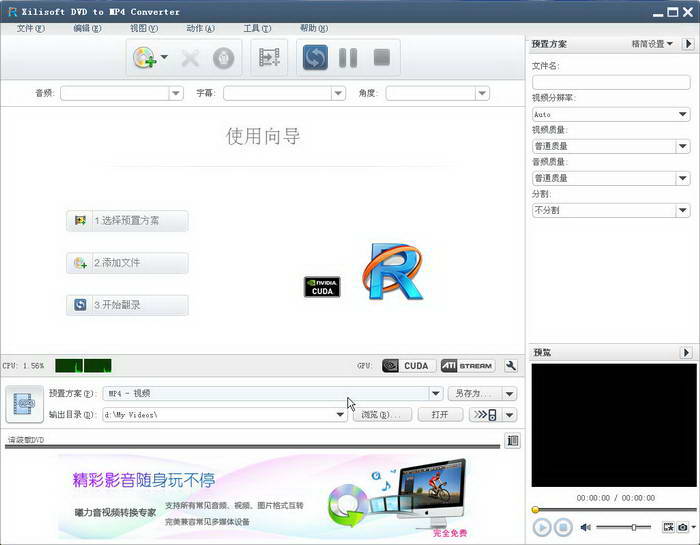Expand the 预置方案 panel arrow

688,44
